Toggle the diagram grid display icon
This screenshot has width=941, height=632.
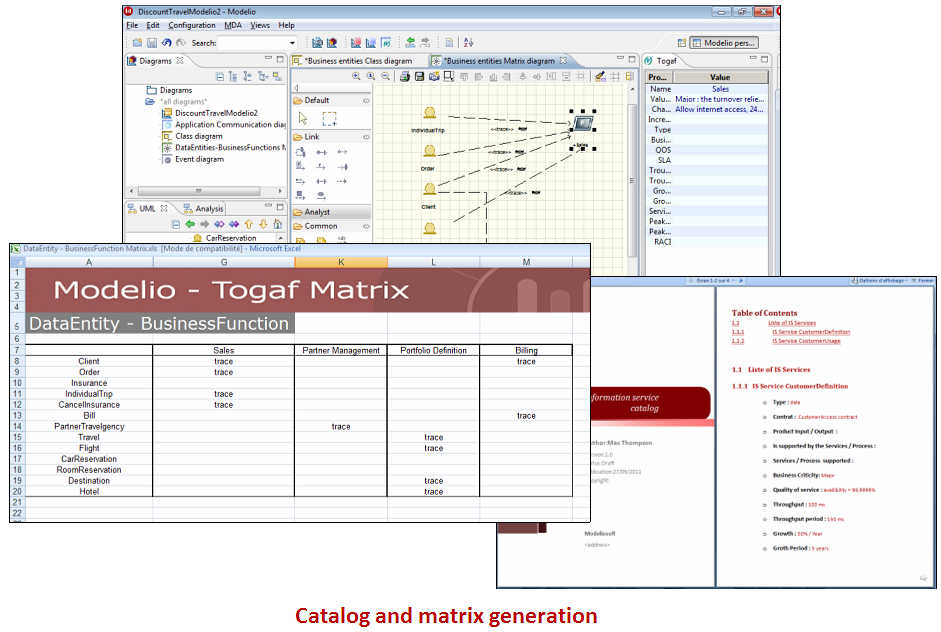click(x=615, y=76)
